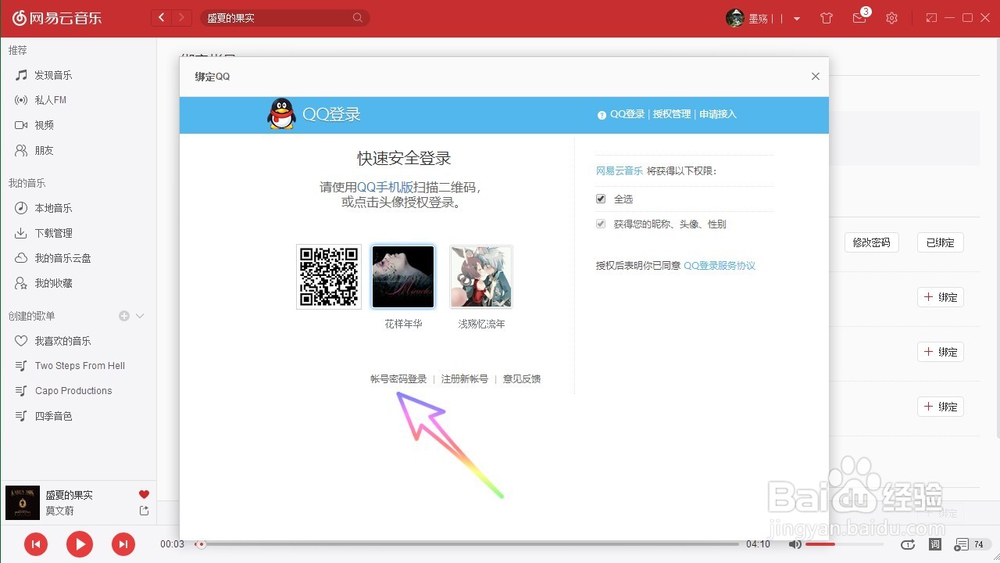Toggle the loop mode icon

coord(908,545)
